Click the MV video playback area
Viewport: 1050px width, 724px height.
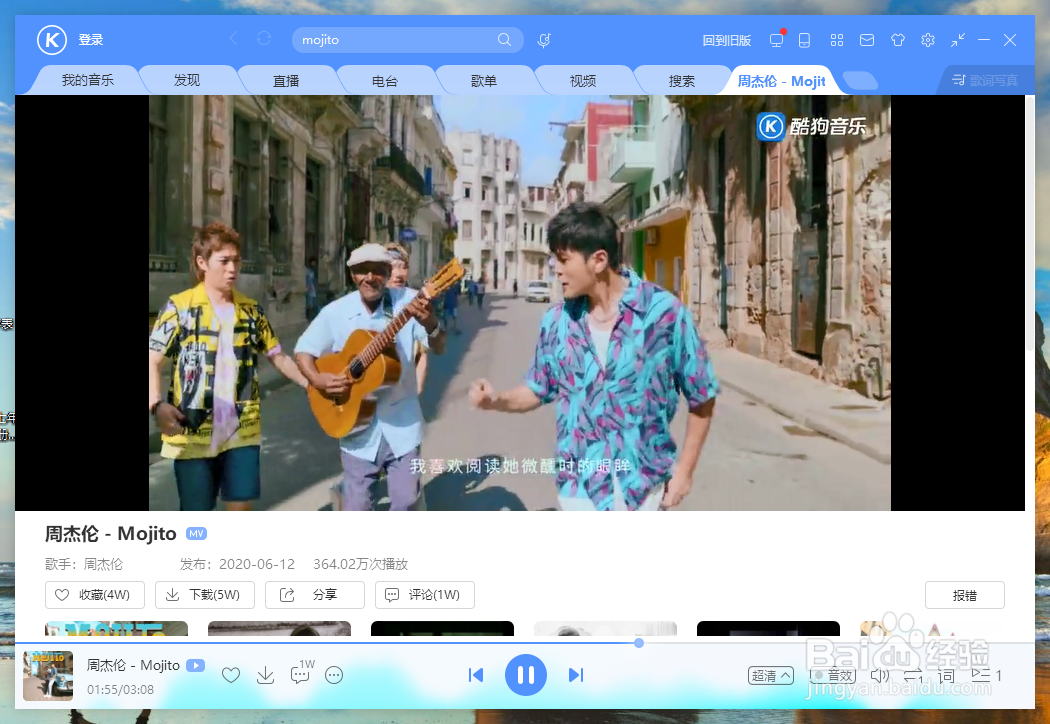[520, 303]
